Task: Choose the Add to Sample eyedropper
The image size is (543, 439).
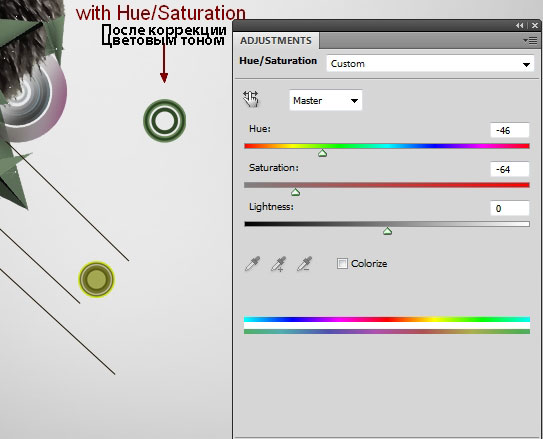Action: click(x=278, y=264)
